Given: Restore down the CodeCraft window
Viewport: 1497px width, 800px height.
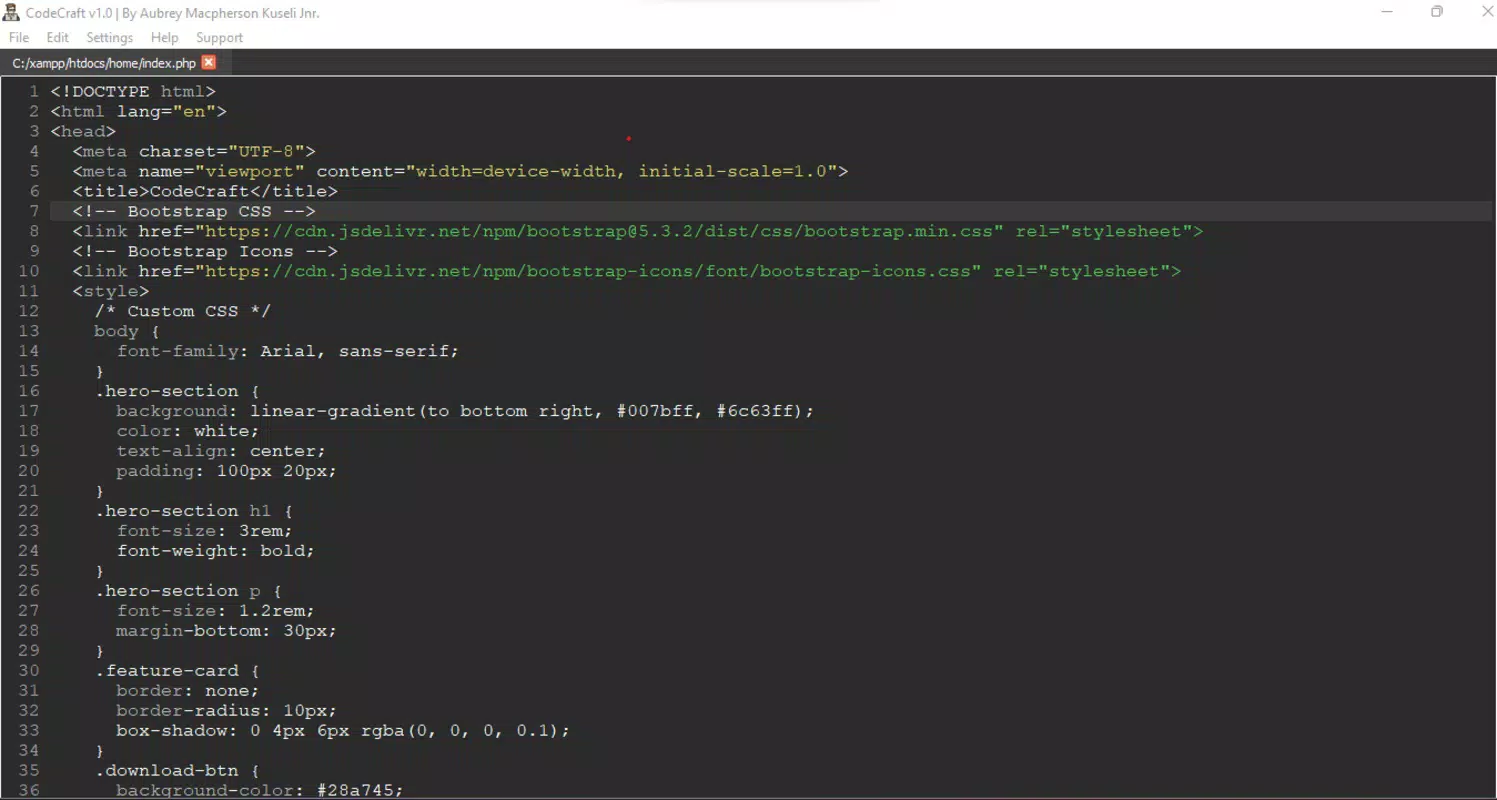Looking at the screenshot, I should [1437, 12].
